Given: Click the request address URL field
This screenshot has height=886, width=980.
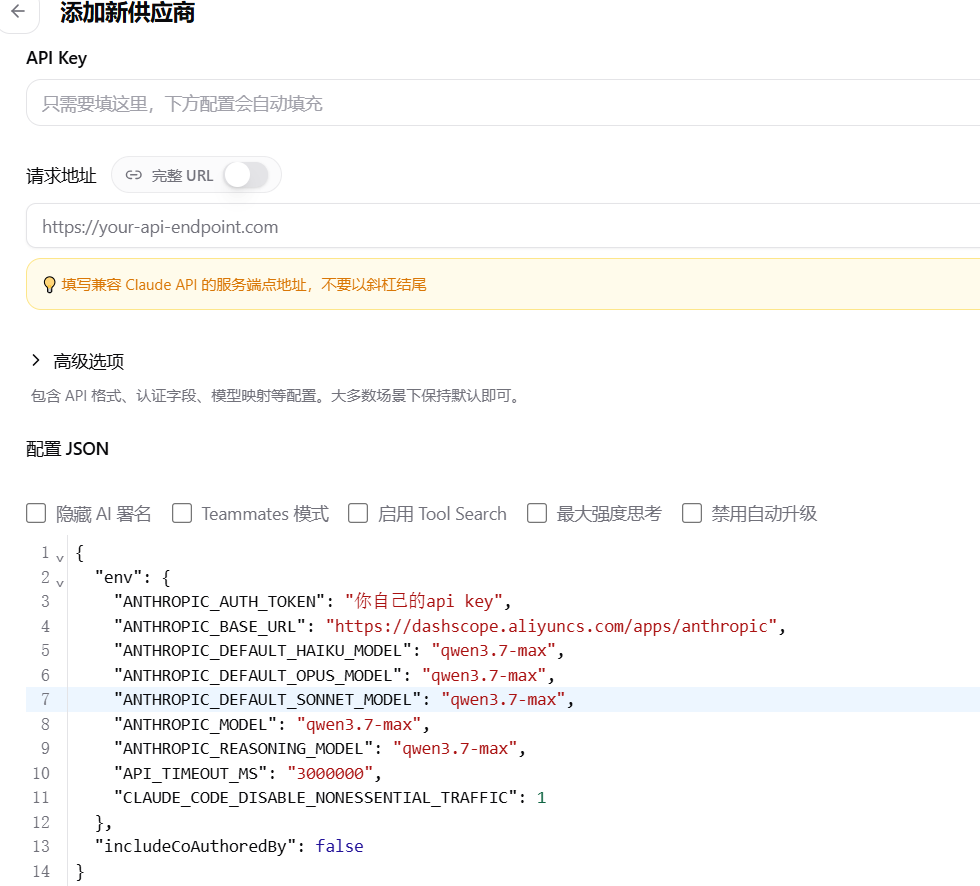Looking at the screenshot, I should (502, 226).
